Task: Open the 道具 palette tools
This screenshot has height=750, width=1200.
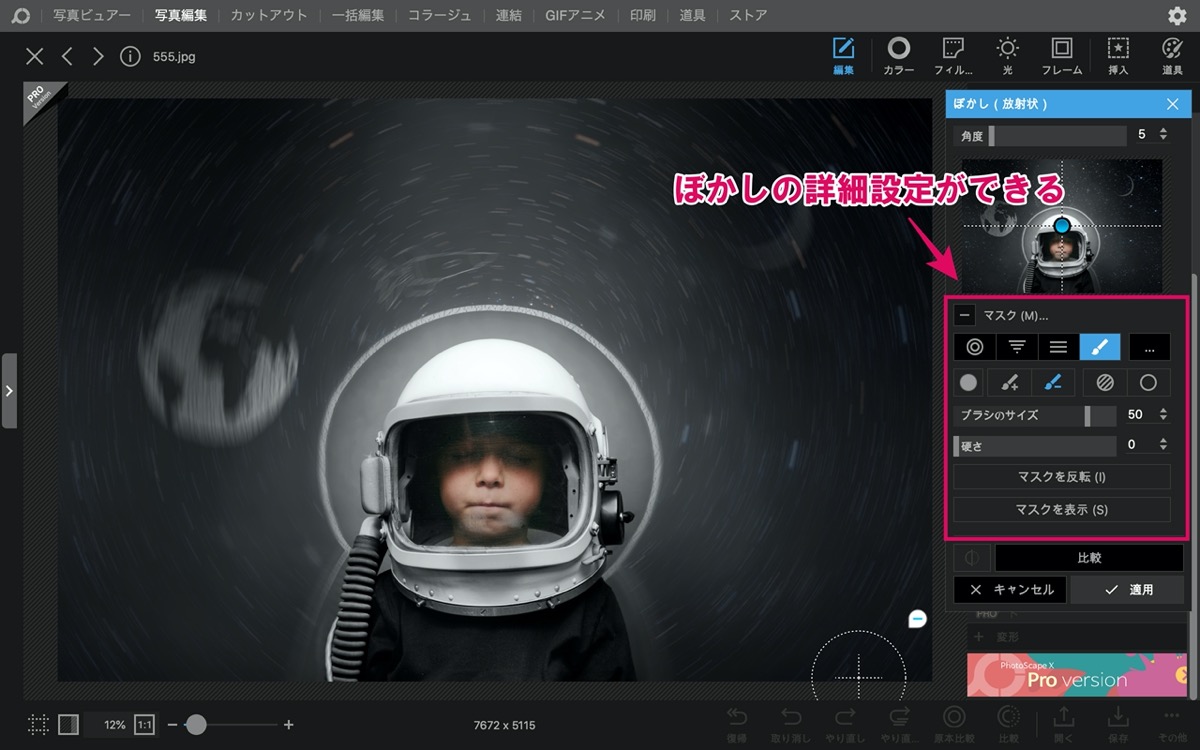Action: 1172,56
